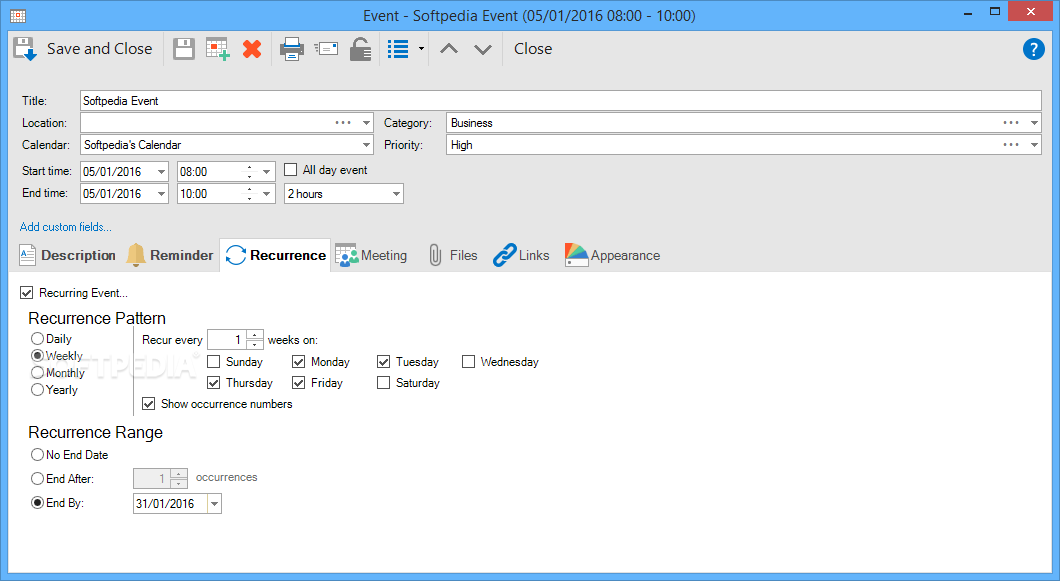The image size is (1060, 581).
Task: Click Save and Close button
Action: tap(83, 49)
